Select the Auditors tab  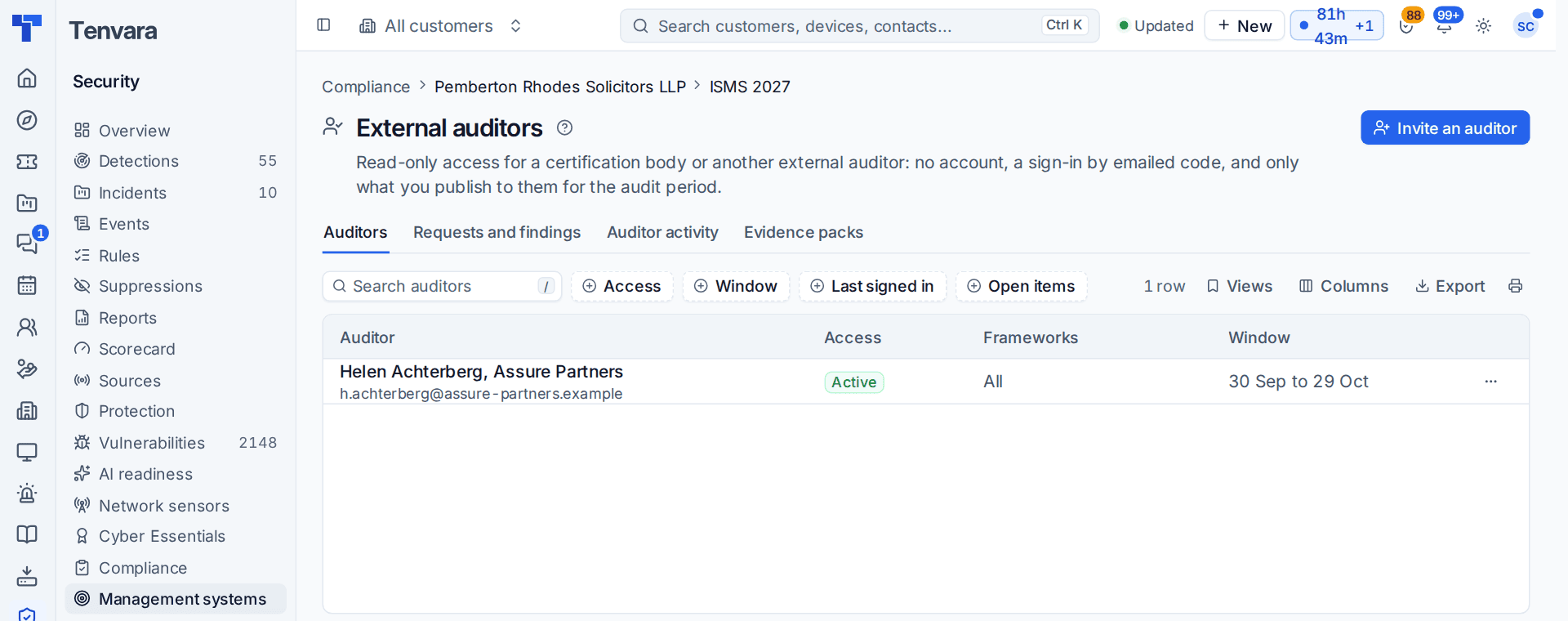pos(355,232)
